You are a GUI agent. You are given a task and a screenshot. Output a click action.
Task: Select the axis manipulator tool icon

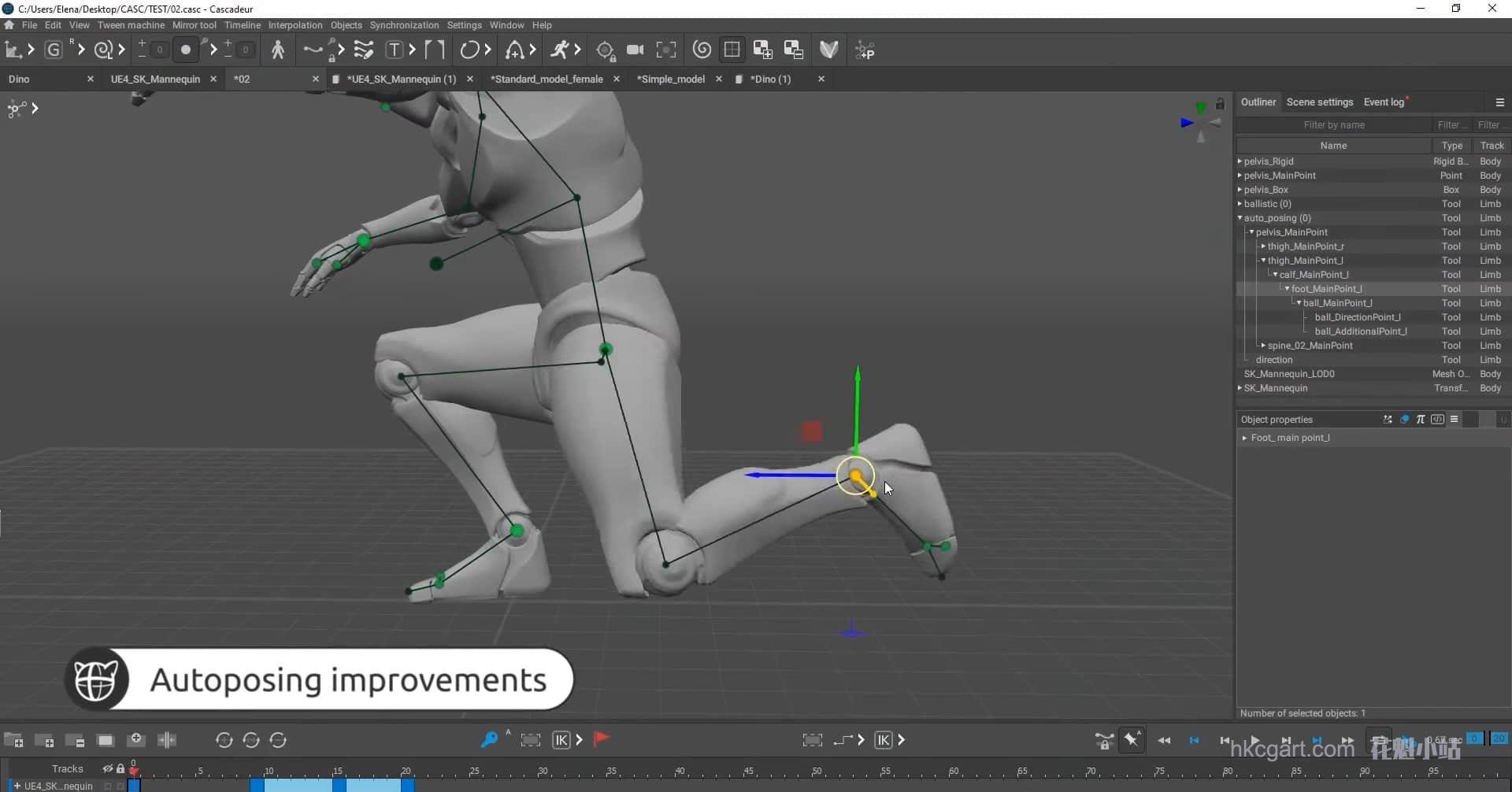tap(13, 50)
